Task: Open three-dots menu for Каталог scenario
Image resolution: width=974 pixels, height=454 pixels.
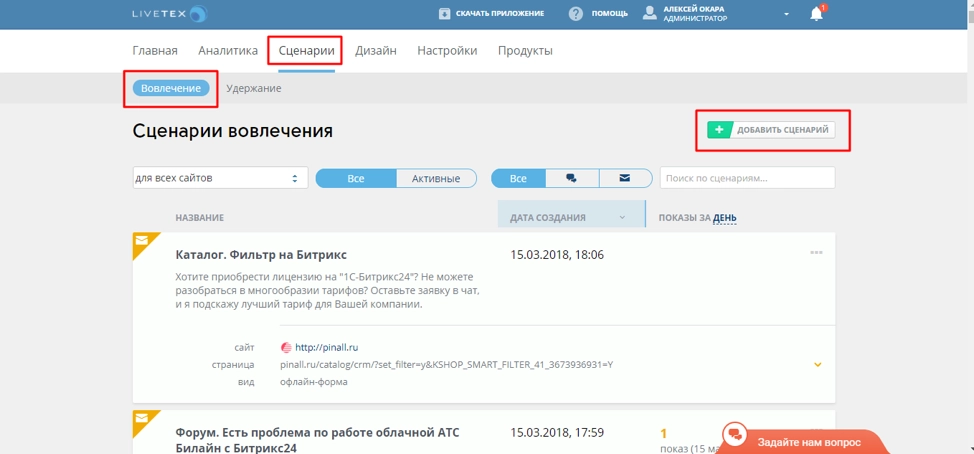Action: [816, 253]
